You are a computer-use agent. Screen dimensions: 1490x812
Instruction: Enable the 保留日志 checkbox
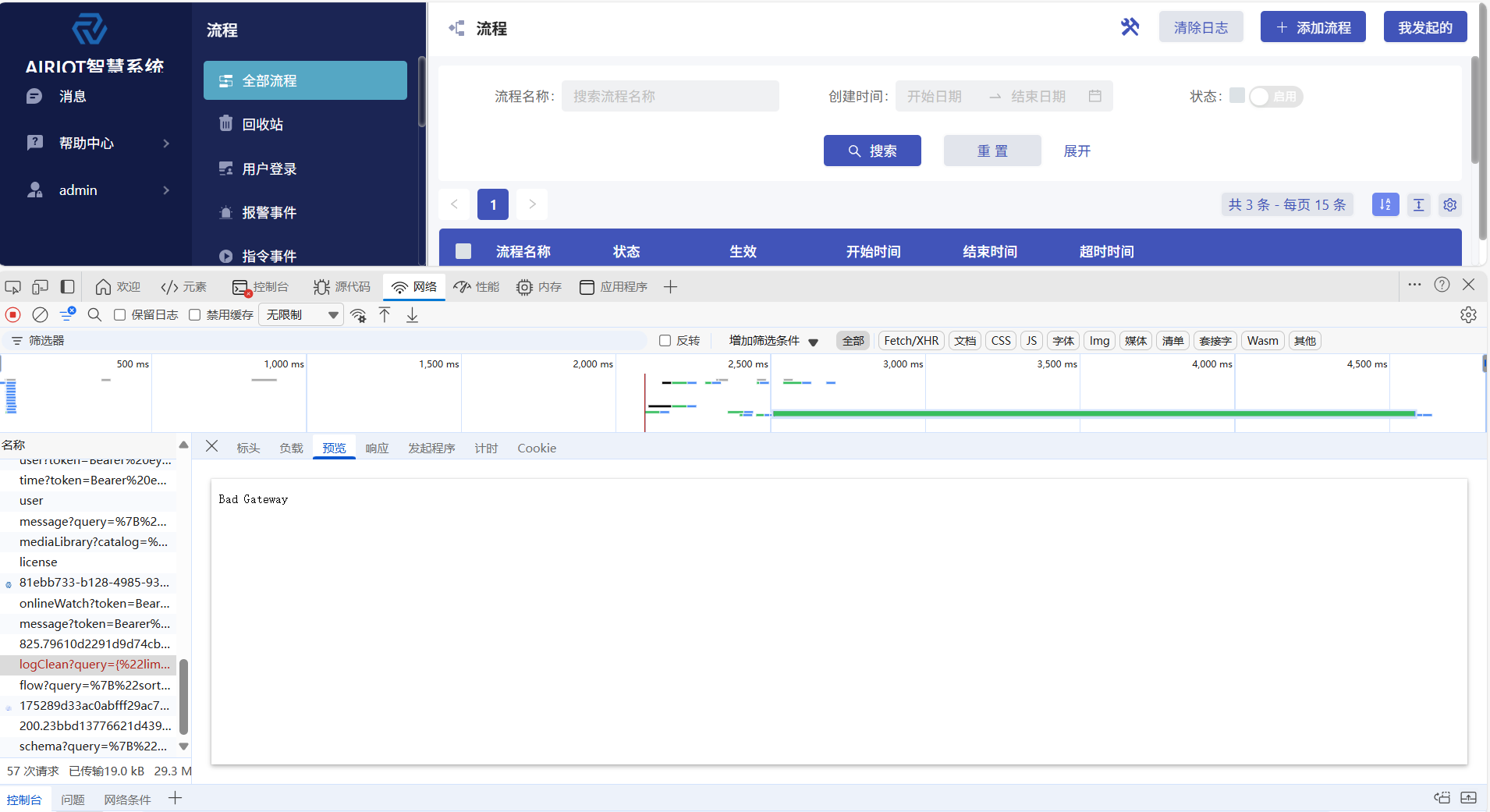(119, 314)
